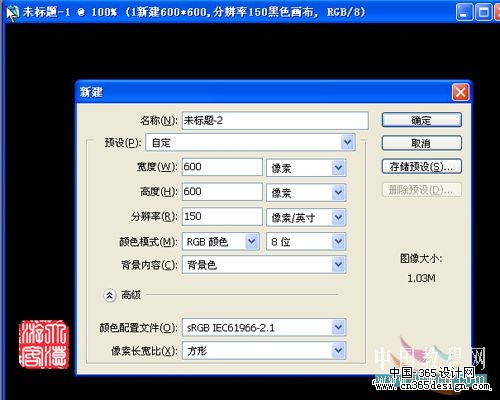Open the height unit 像素 dropdown

click(x=306, y=192)
